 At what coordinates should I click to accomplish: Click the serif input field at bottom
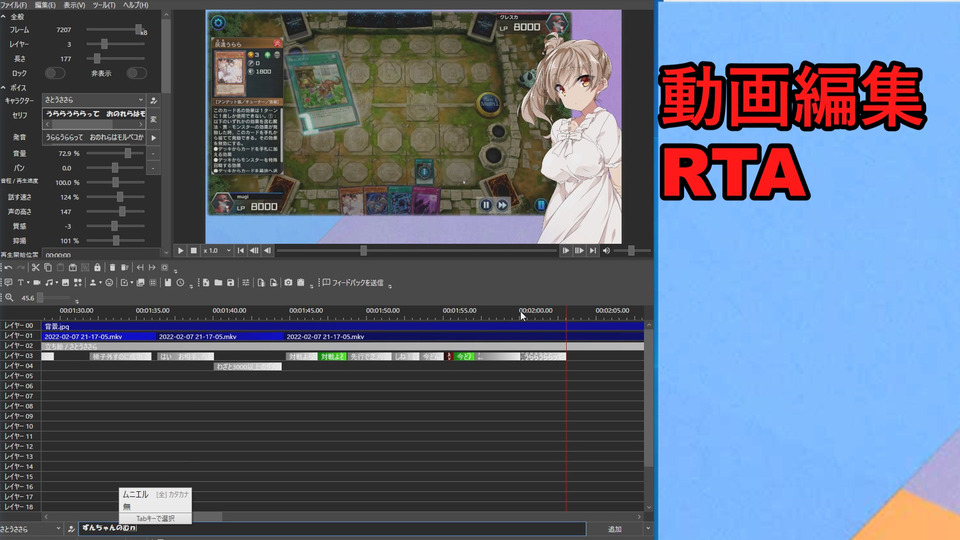coord(332,528)
